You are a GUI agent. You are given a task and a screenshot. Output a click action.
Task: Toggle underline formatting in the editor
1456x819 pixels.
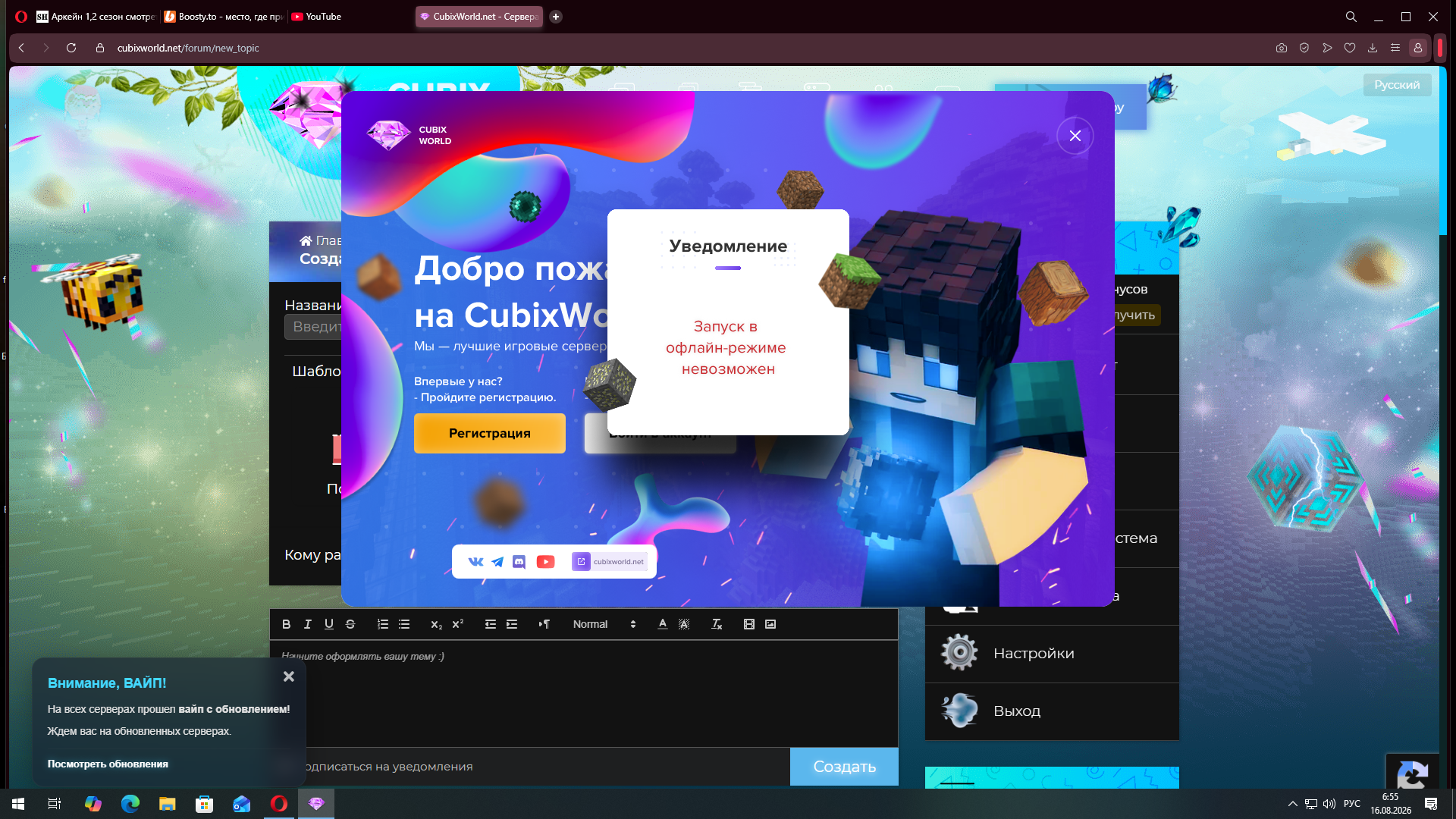328,624
